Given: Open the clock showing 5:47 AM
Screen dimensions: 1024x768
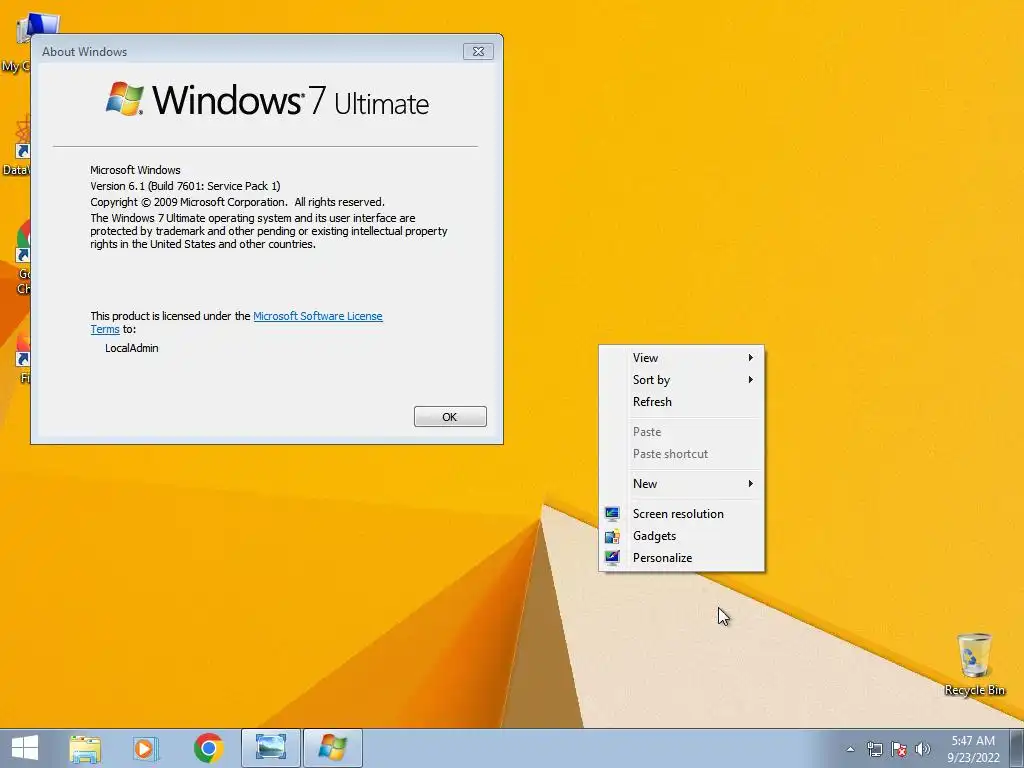Looking at the screenshot, I should (x=973, y=741).
